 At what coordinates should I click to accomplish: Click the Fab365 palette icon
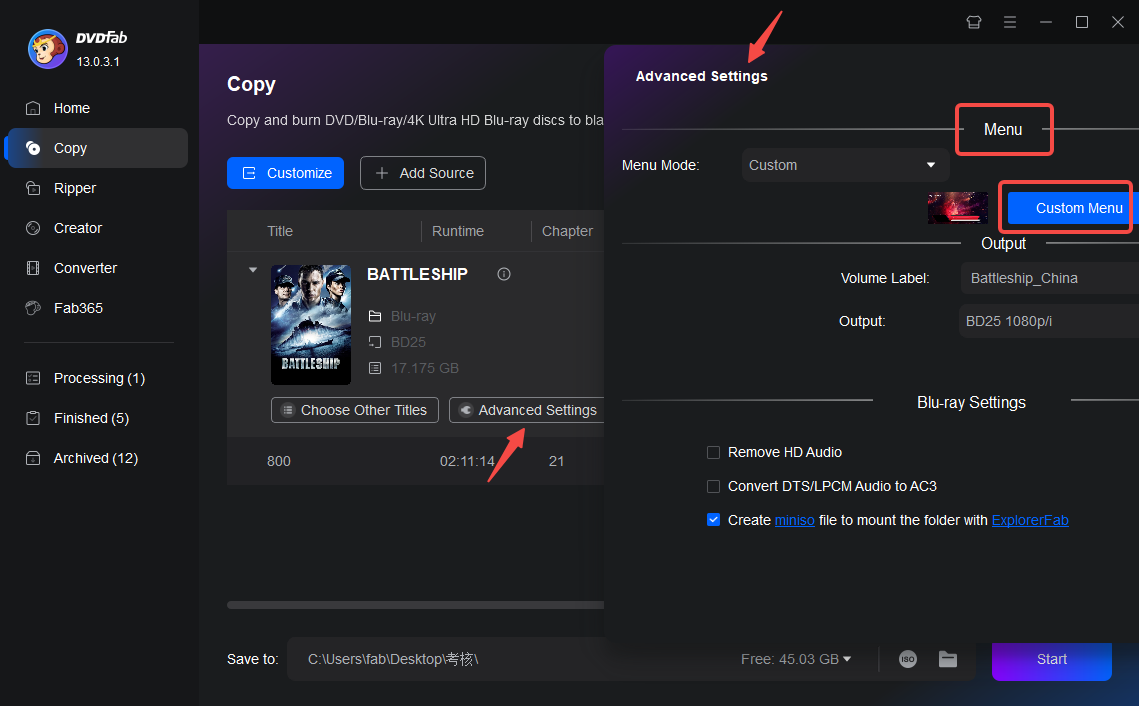point(33,308)
